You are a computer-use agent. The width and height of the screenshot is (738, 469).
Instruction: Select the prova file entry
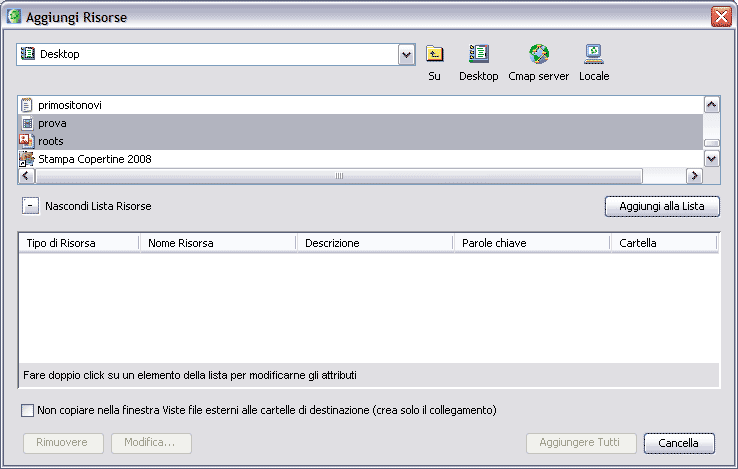tap(52, 123)
